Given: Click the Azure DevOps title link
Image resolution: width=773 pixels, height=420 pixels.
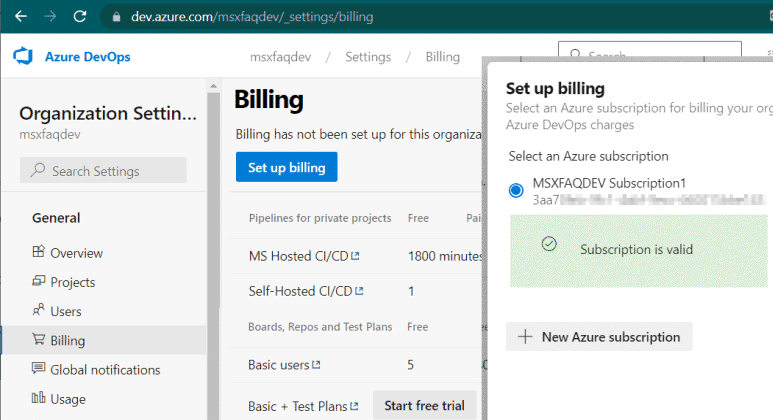Looking at the screenshot, I should tap(87, 57).
